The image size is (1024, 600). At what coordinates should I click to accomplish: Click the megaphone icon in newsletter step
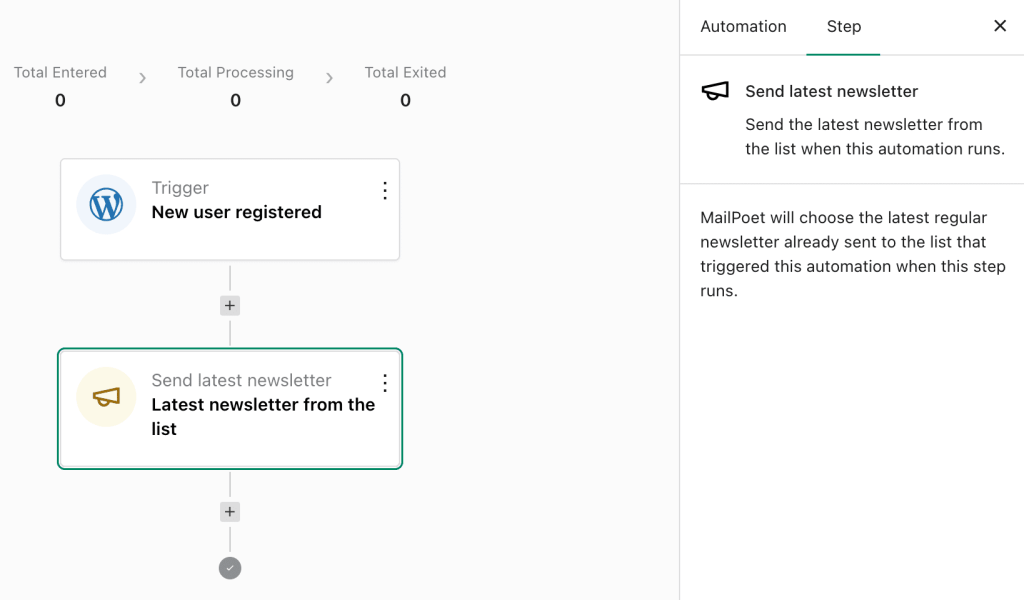tap(106, 396)
